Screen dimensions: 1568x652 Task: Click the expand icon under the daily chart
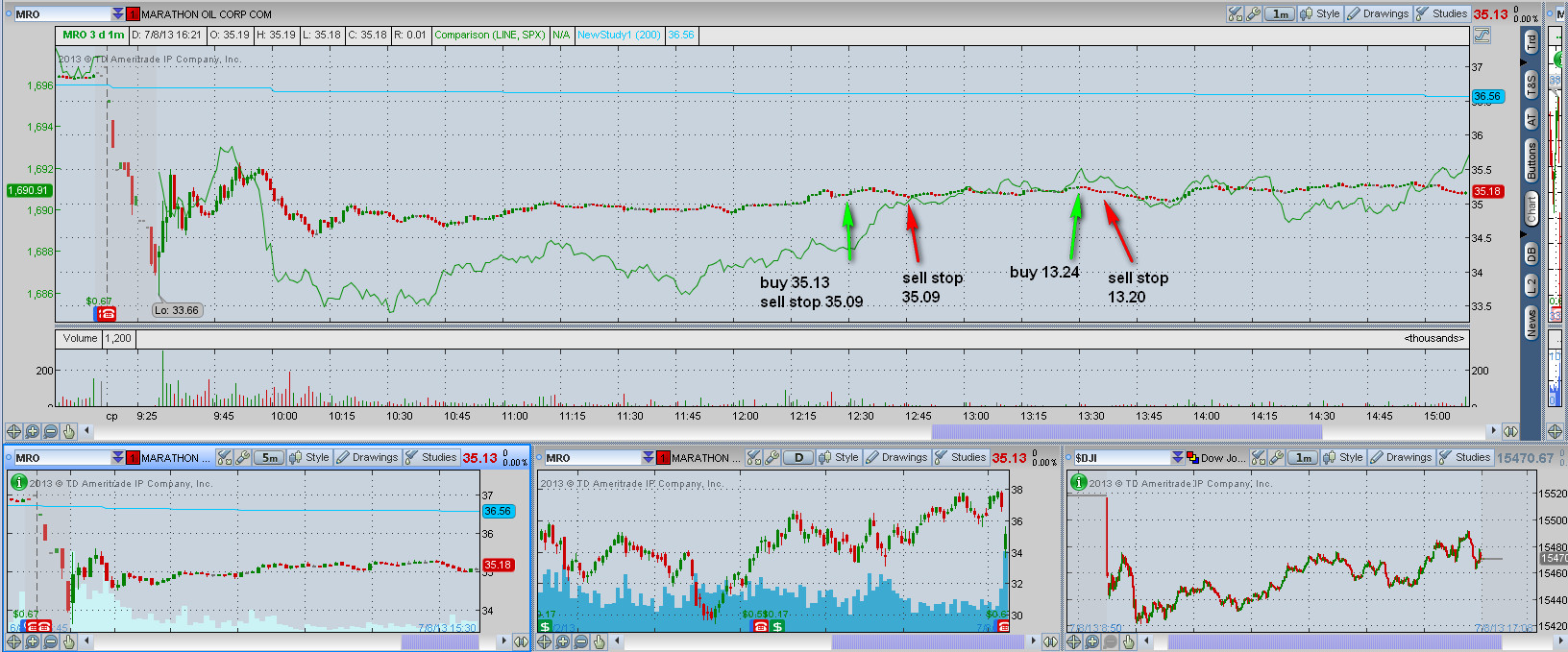1052,641
